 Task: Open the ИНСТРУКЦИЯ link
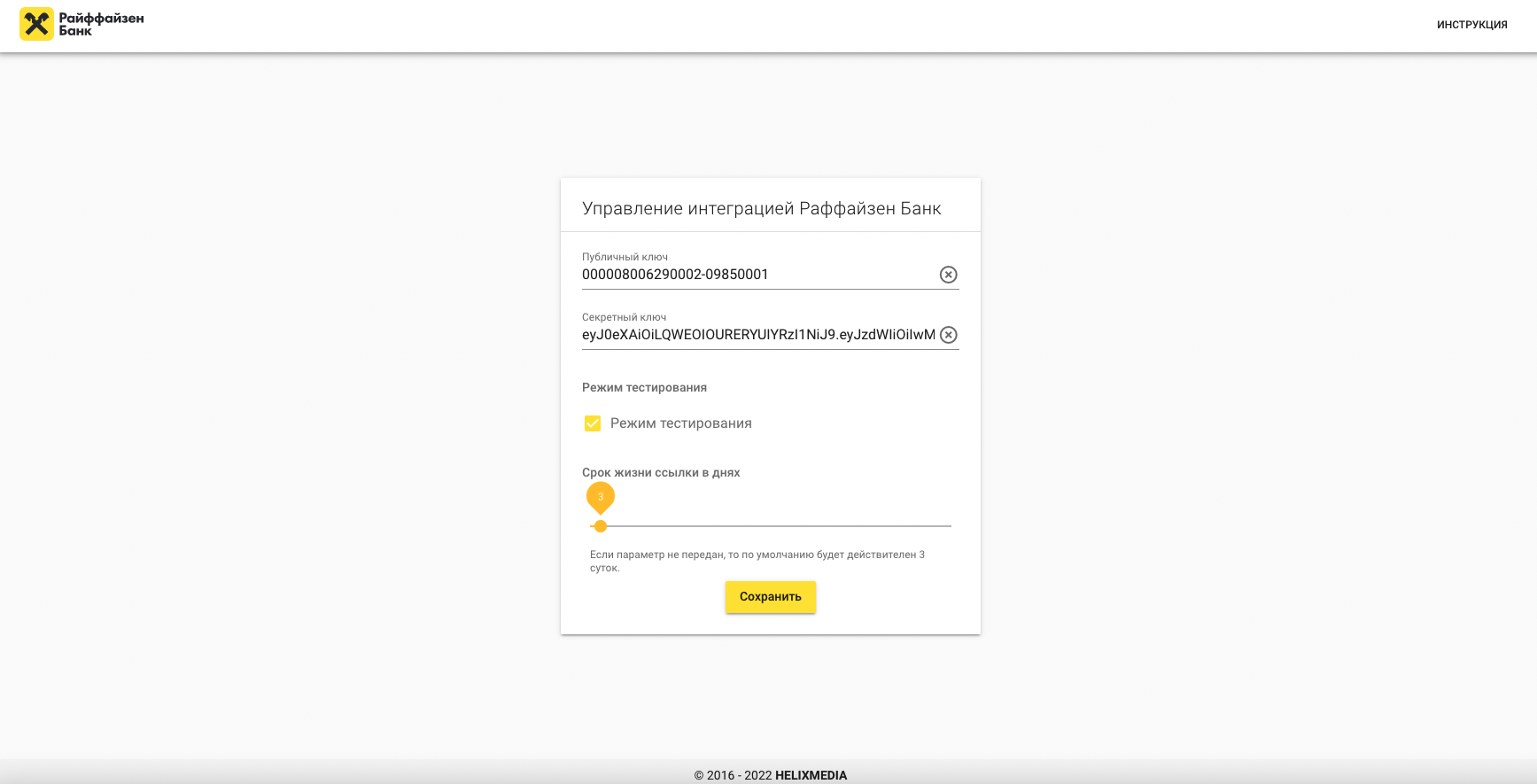(x=1471, y=25)
